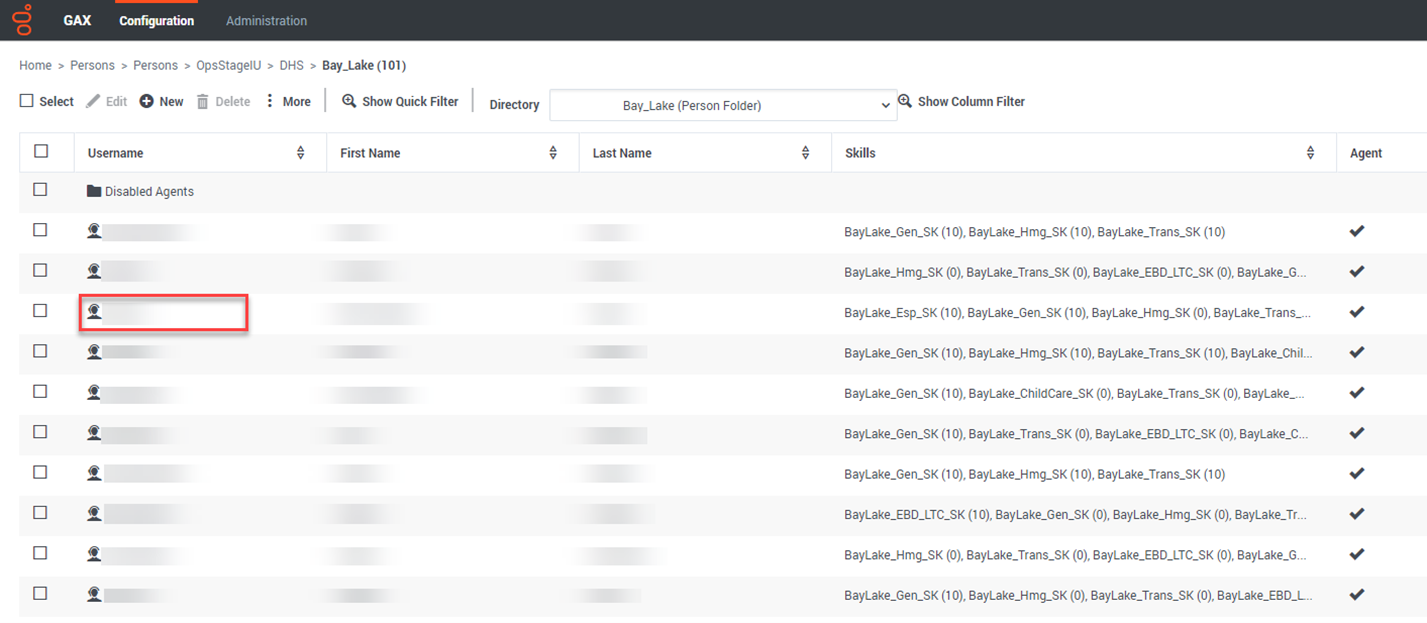Toggle the select-all checkbox in header
The height and width of the screenshot is (623, 1427).
pos(41,151)
